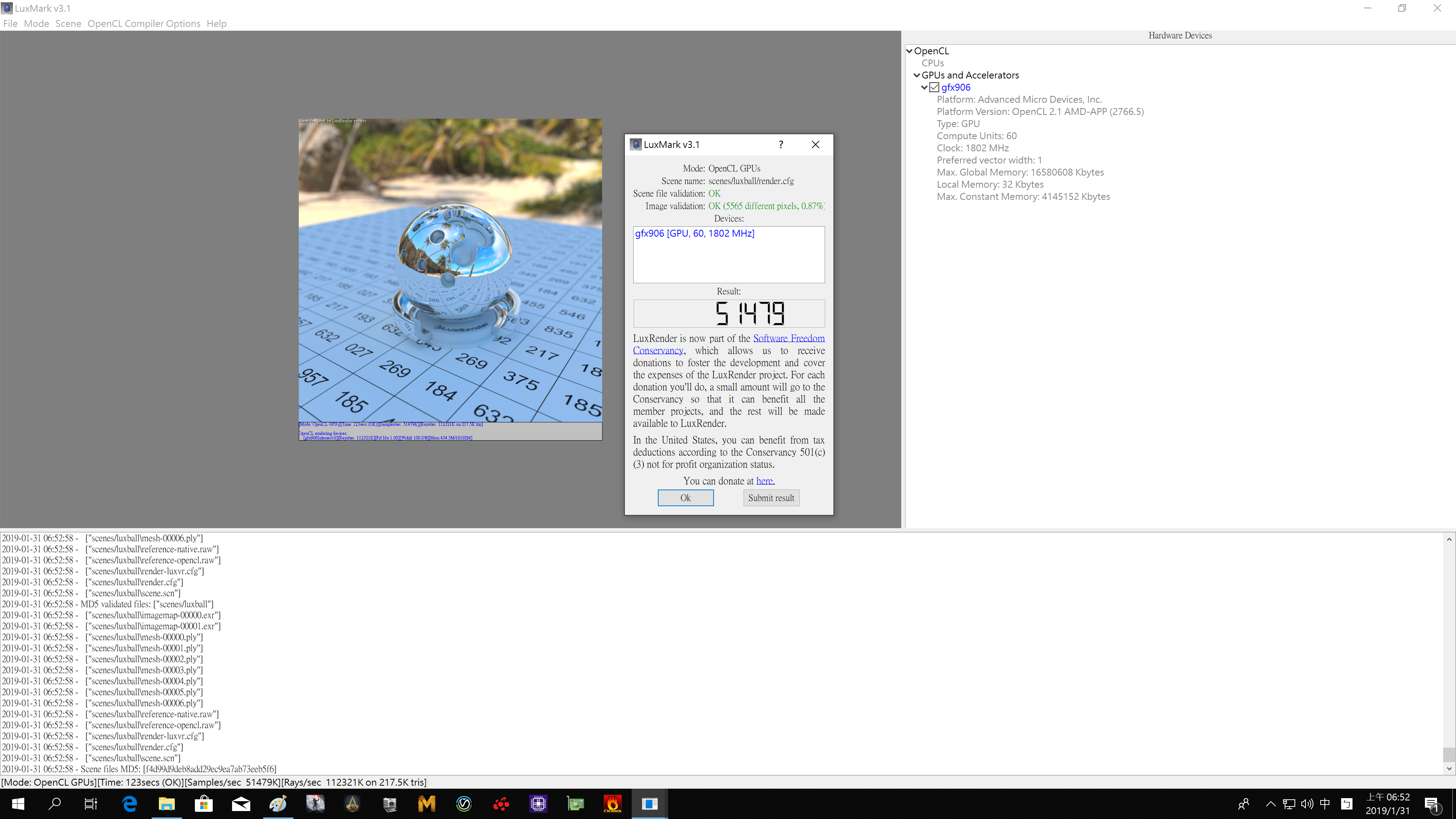
Task: Open the clock showing 06:52
Action: coord(1388,804)
